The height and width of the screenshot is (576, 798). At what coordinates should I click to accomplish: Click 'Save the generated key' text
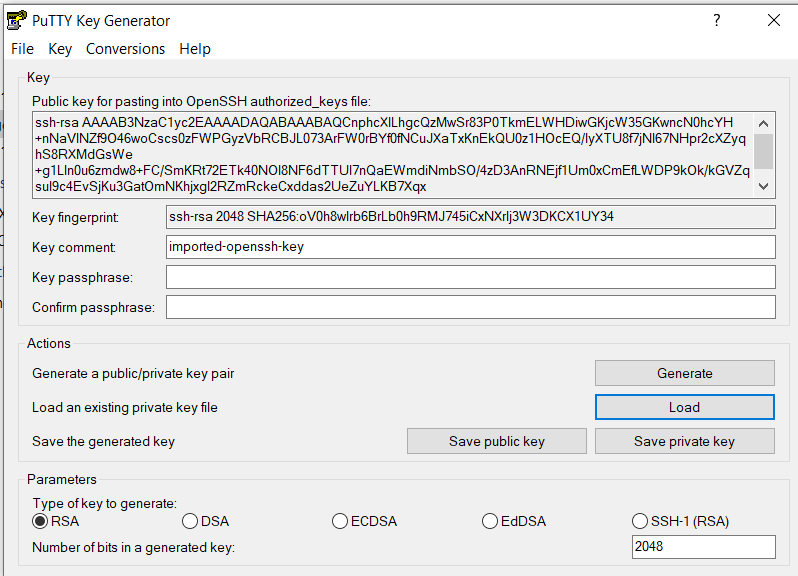(x=103, y=441)
